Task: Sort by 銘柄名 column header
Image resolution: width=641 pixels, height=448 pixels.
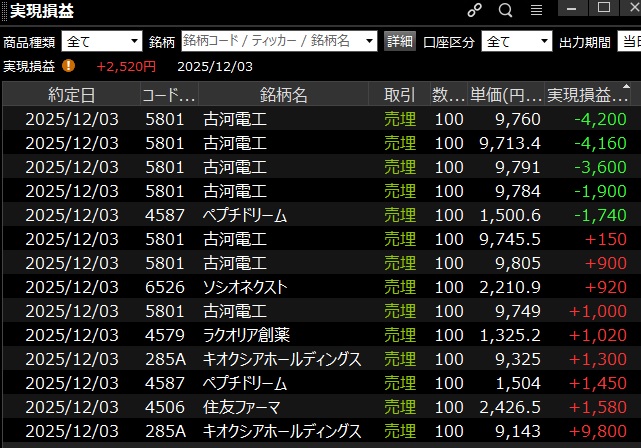Action: point(284,95)
